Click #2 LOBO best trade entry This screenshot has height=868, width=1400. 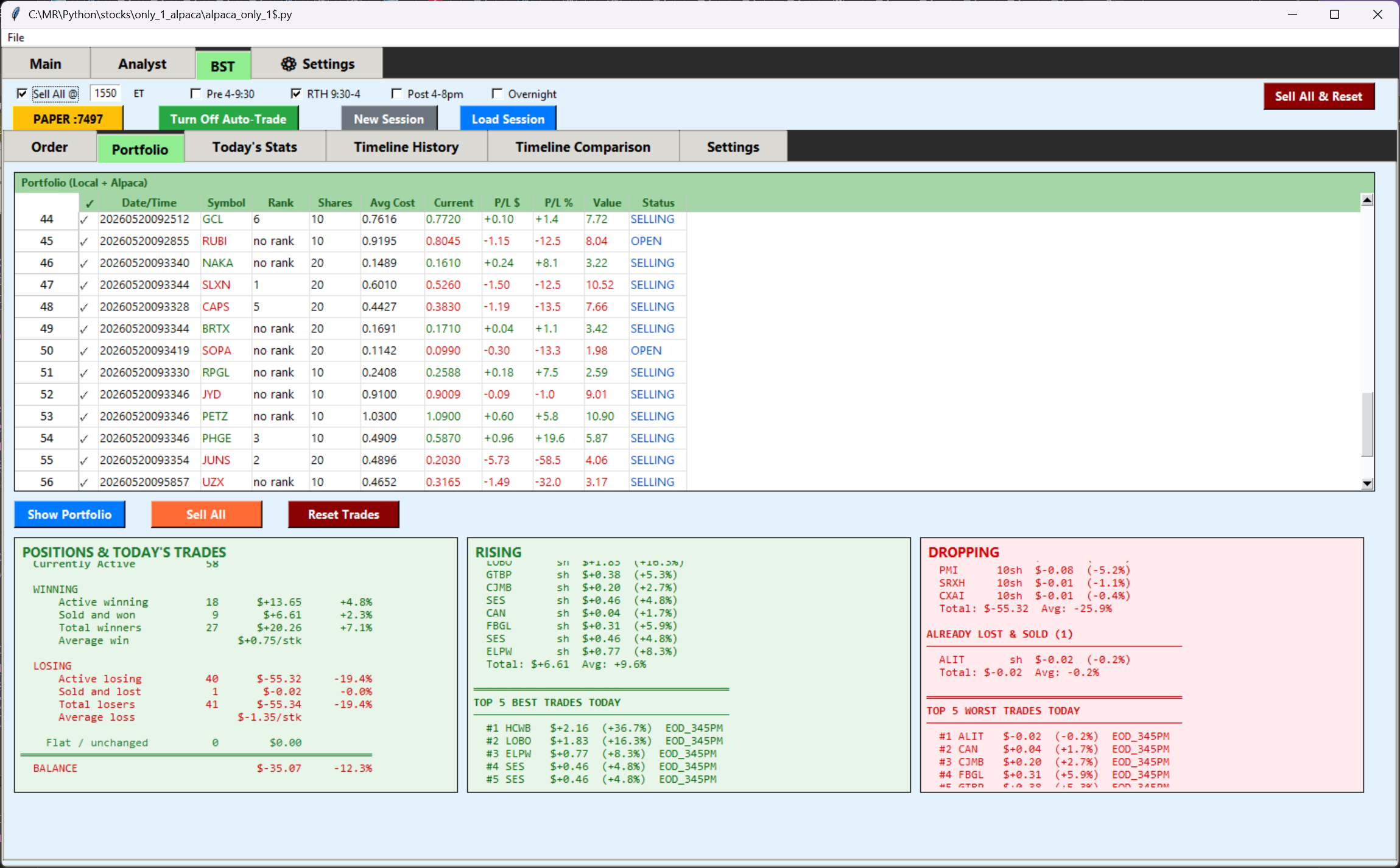point(604,741)
